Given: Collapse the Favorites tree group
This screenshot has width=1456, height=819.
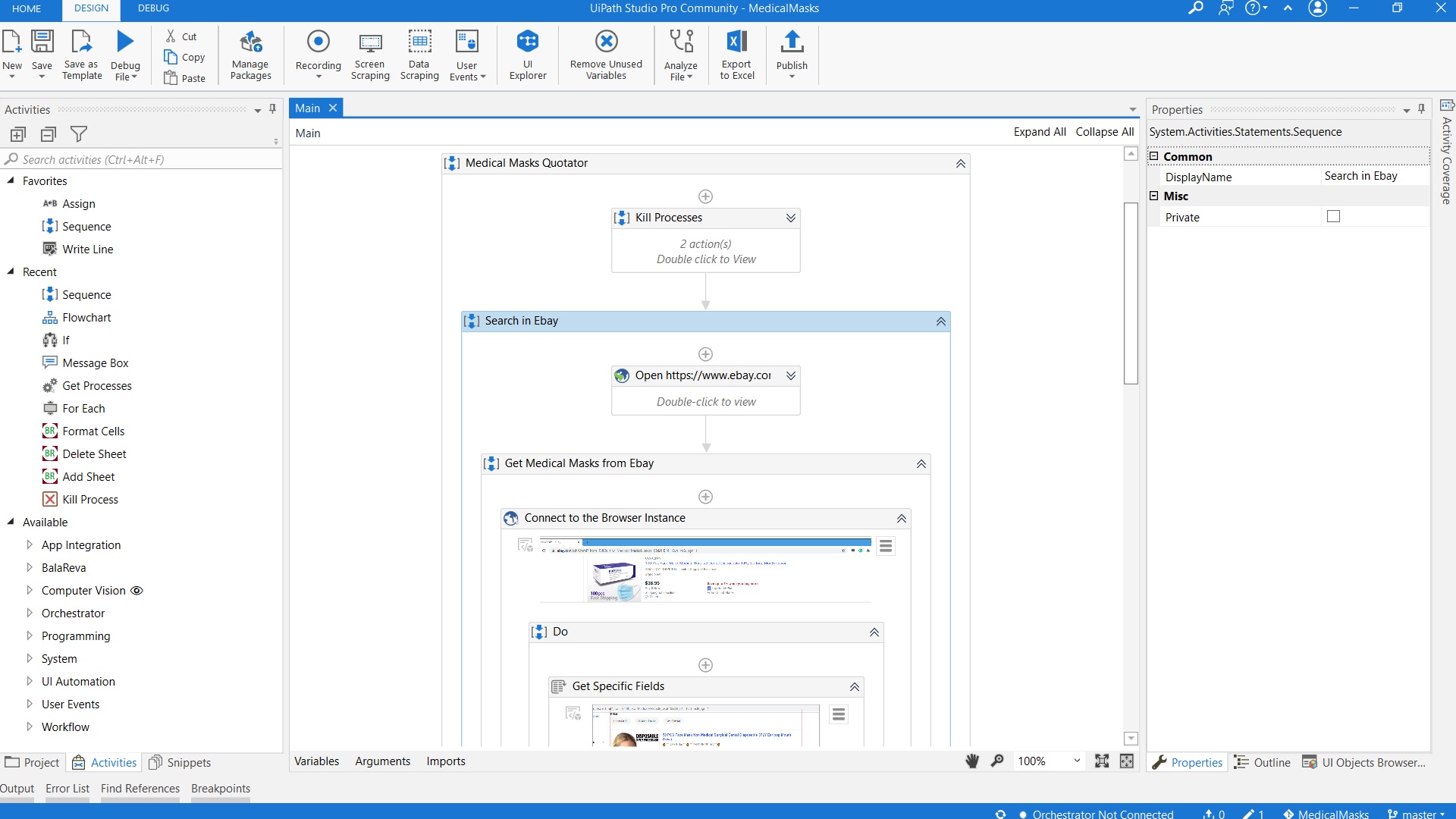Looking at the screenshot, I should [11, 180].
